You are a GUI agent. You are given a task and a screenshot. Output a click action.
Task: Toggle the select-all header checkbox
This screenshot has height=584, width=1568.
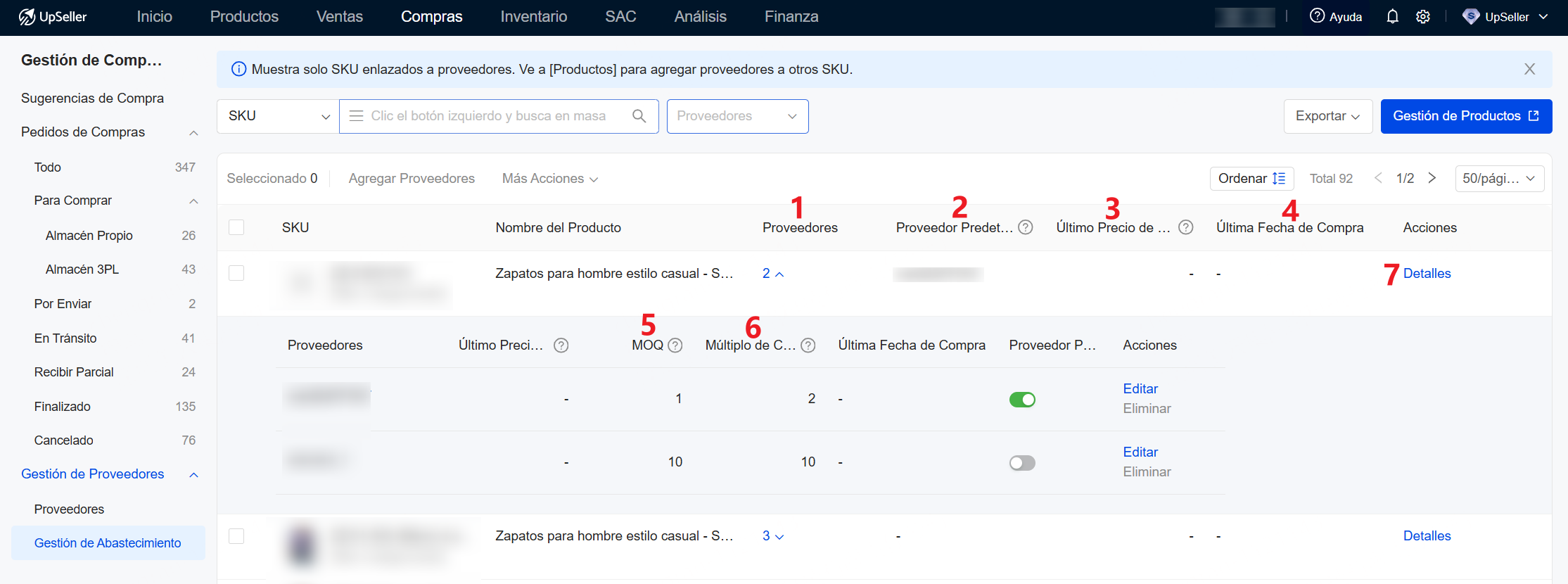[x=236, y=227]
